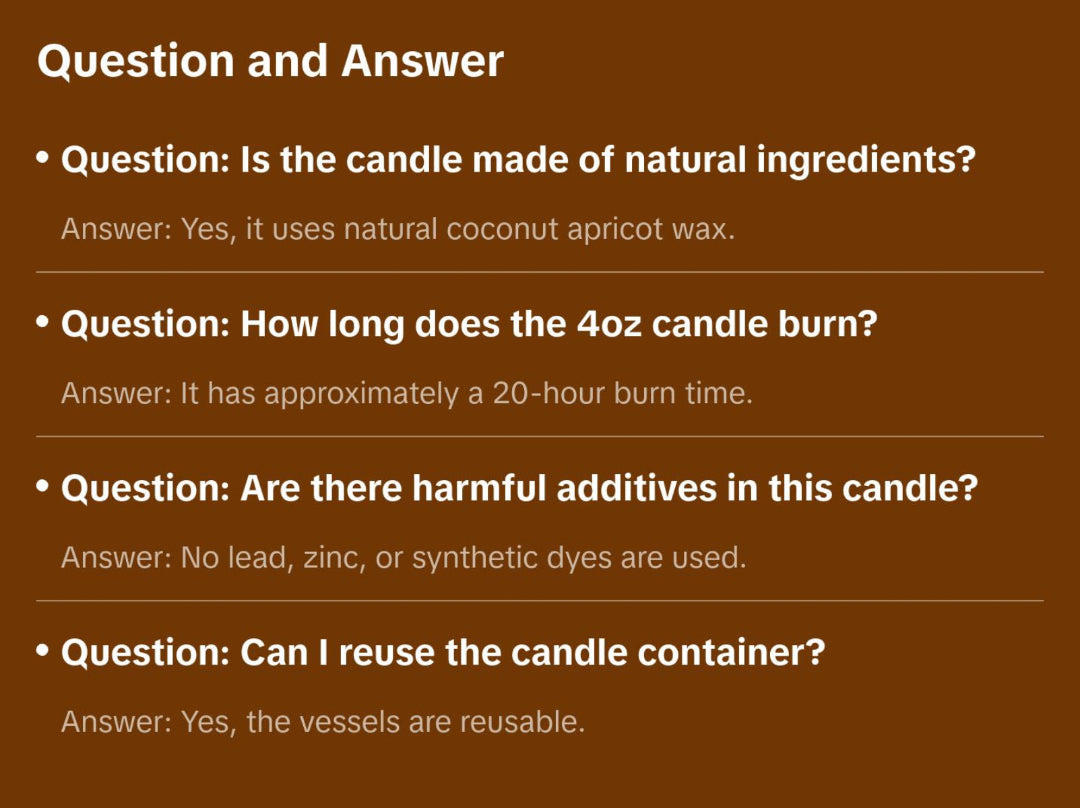Click the answer beginning "No lead, zinc"
This screenshot has height=808, width=1080.
[403, 557]
